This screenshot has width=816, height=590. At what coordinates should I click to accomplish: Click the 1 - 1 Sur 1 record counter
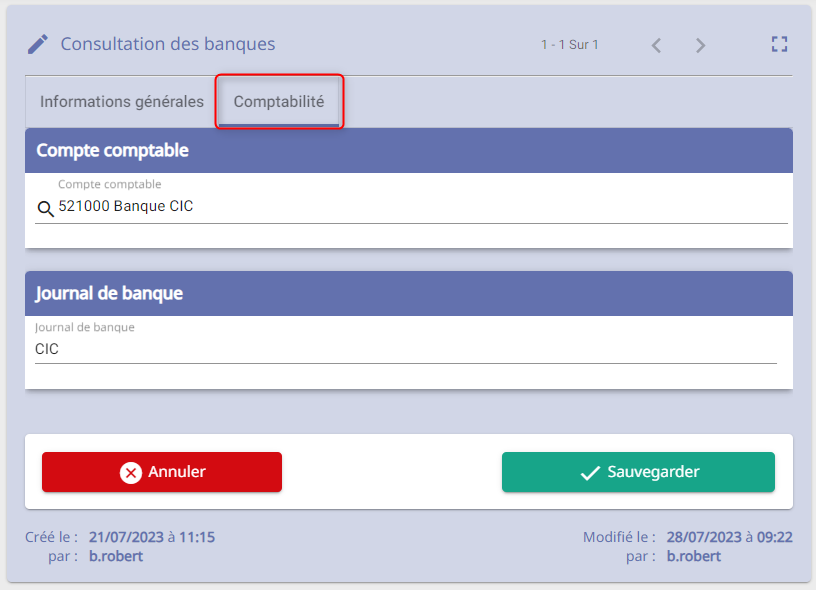click(570, 45)
